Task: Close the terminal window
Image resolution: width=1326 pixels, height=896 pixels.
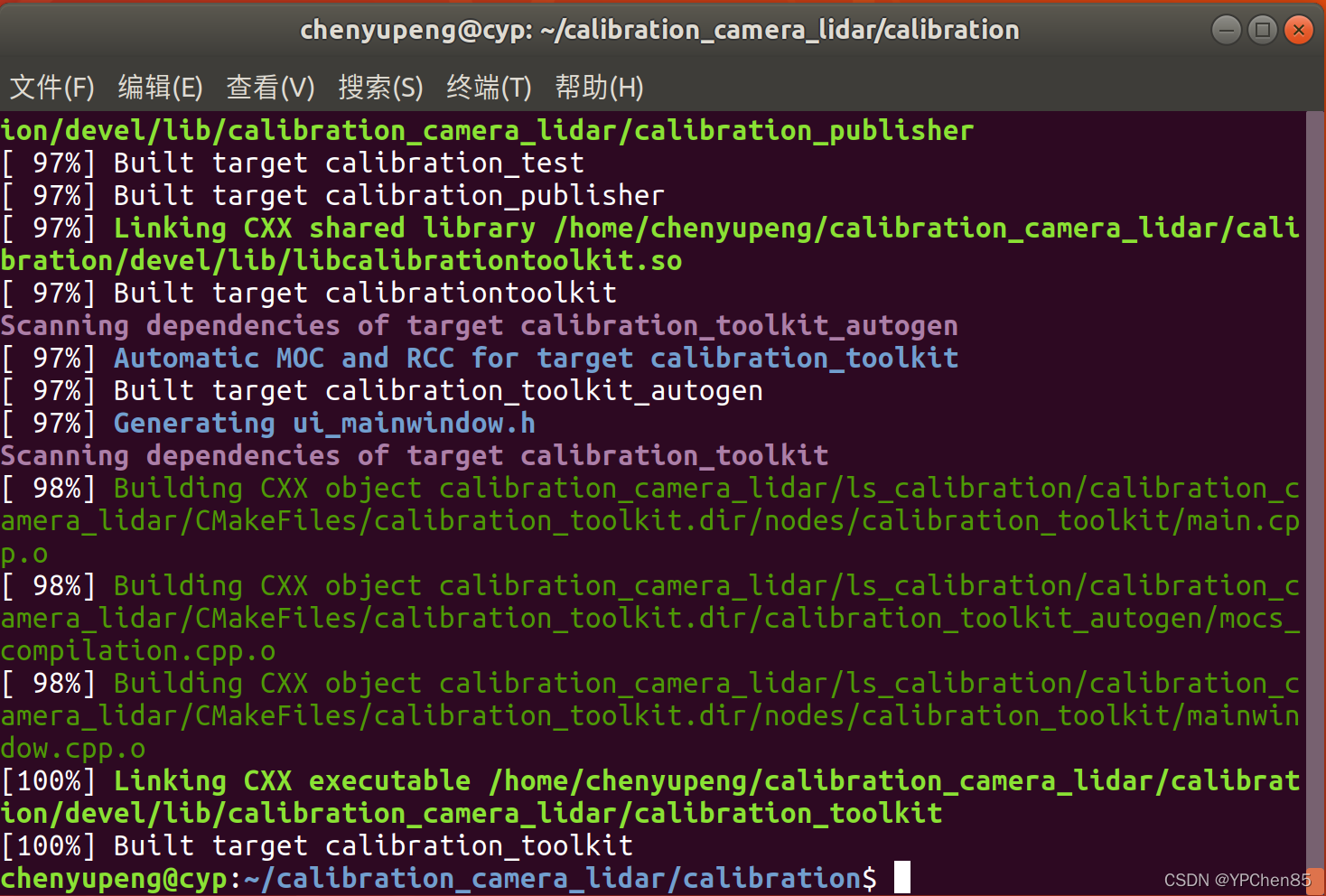Action: 1299,30
